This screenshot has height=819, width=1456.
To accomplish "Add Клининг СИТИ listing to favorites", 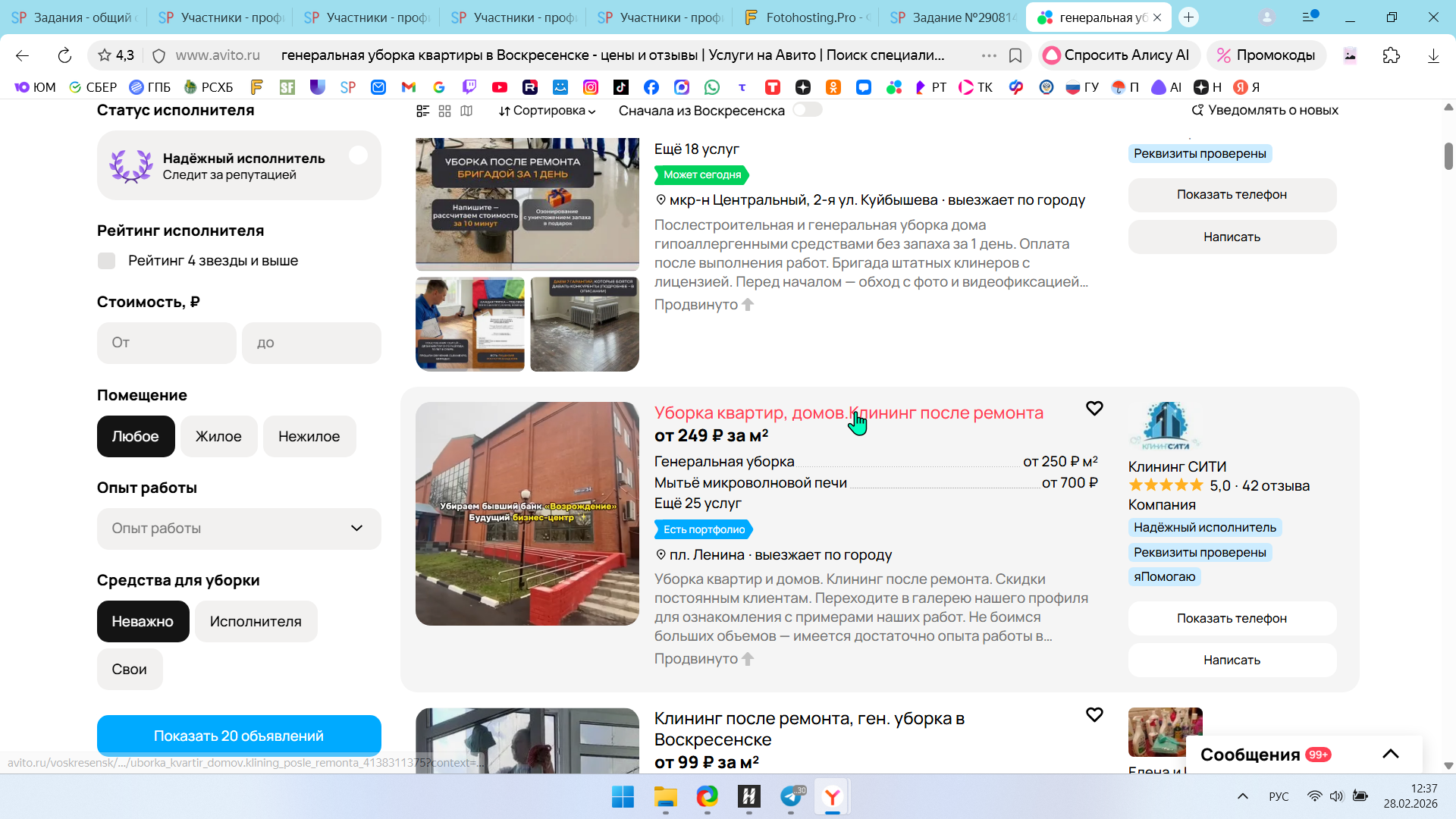I will point(1094,409).
